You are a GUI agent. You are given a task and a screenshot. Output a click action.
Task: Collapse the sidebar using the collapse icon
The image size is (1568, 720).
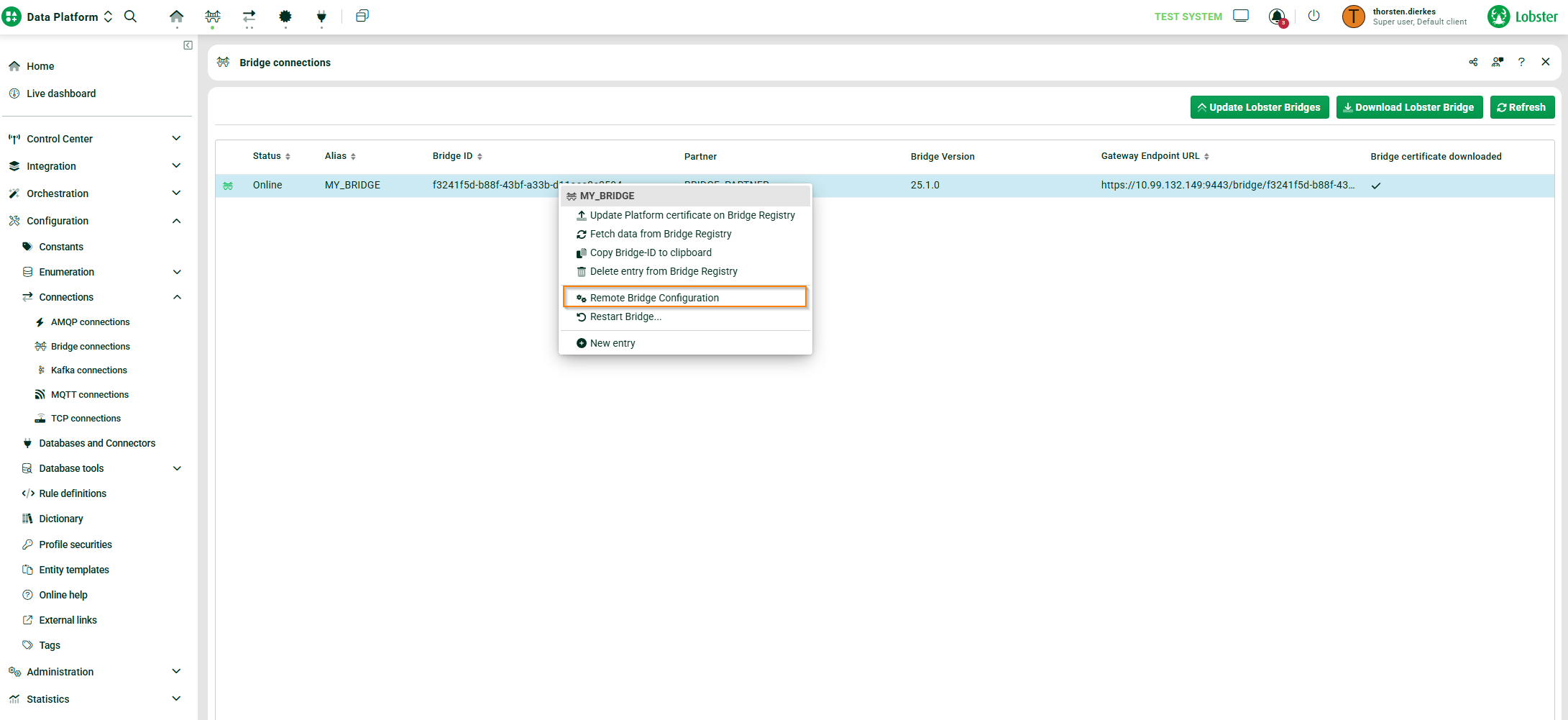pos(188,45)
